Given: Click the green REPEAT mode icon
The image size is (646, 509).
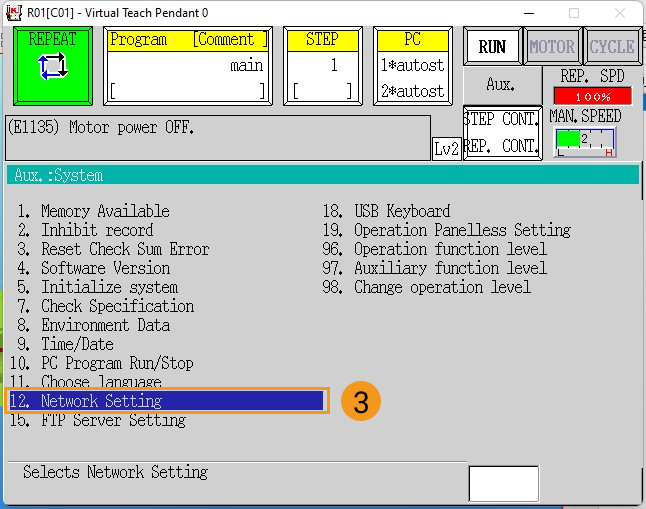Looking at the screenshot, I should click(x=52, y=64).
